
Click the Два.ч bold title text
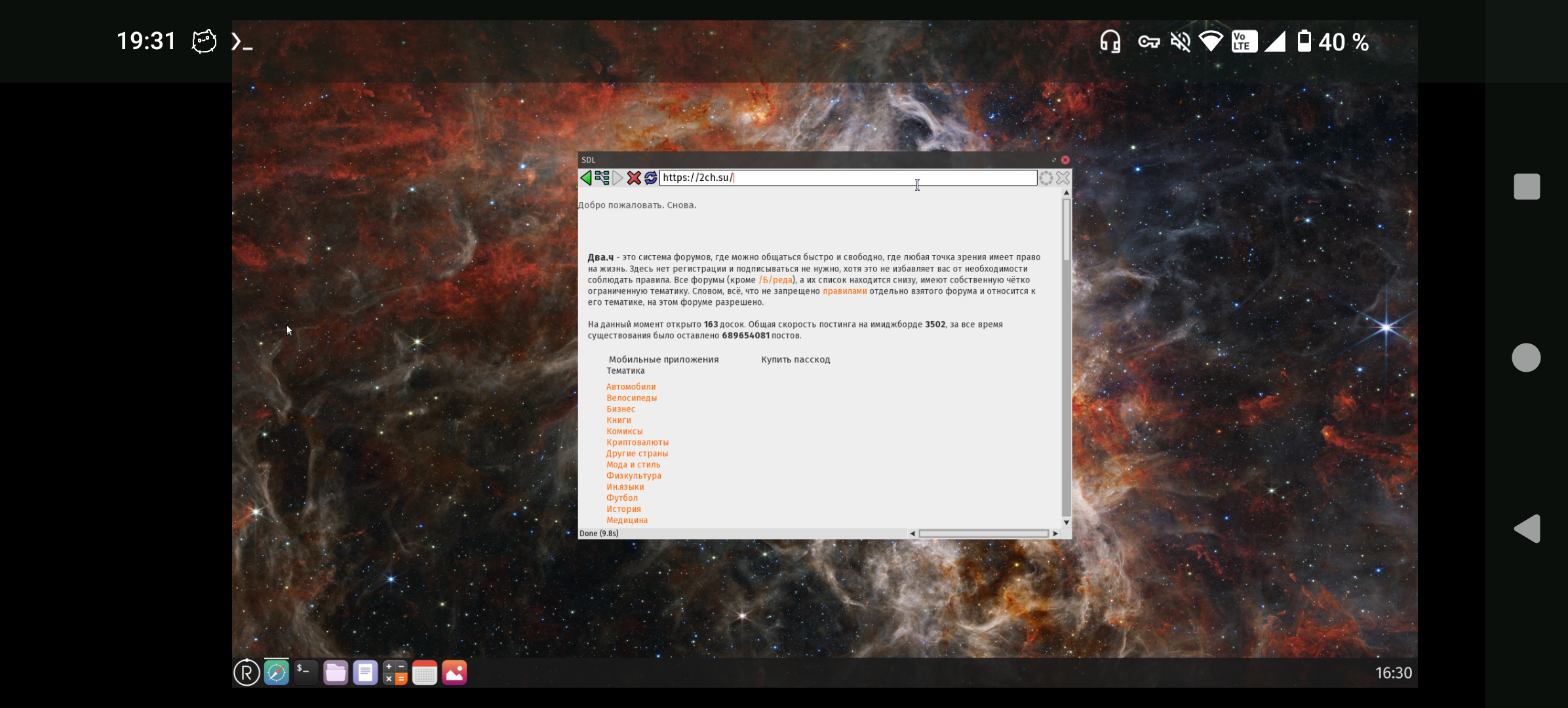pos(600,257)
